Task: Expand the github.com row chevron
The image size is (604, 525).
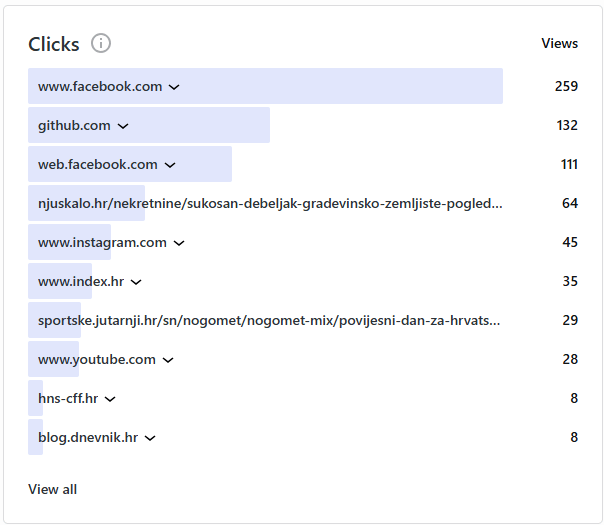Action: click(123, 126)
